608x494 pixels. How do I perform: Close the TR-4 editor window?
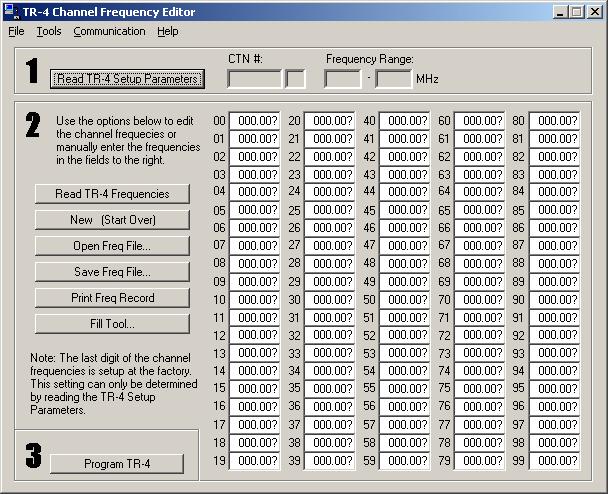[594, 12]
